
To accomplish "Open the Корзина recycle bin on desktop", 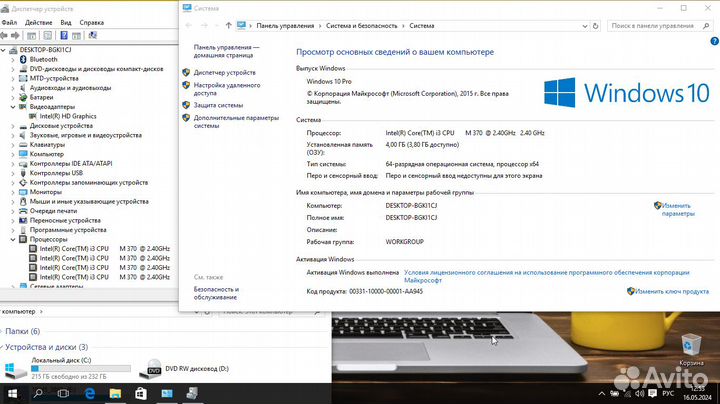I will (x=691, y=350).
